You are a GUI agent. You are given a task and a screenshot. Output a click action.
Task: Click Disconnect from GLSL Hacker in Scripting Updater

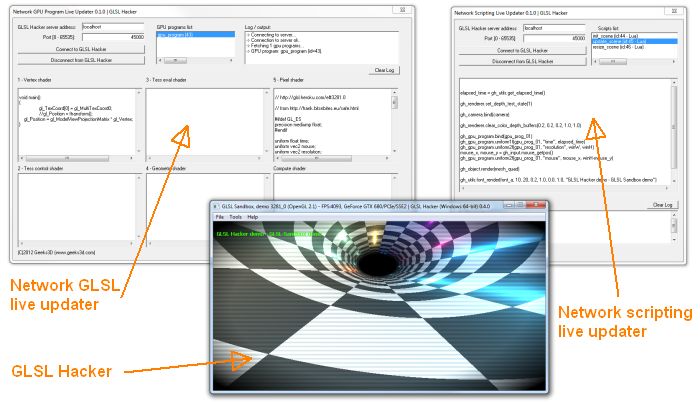(522, 61)
